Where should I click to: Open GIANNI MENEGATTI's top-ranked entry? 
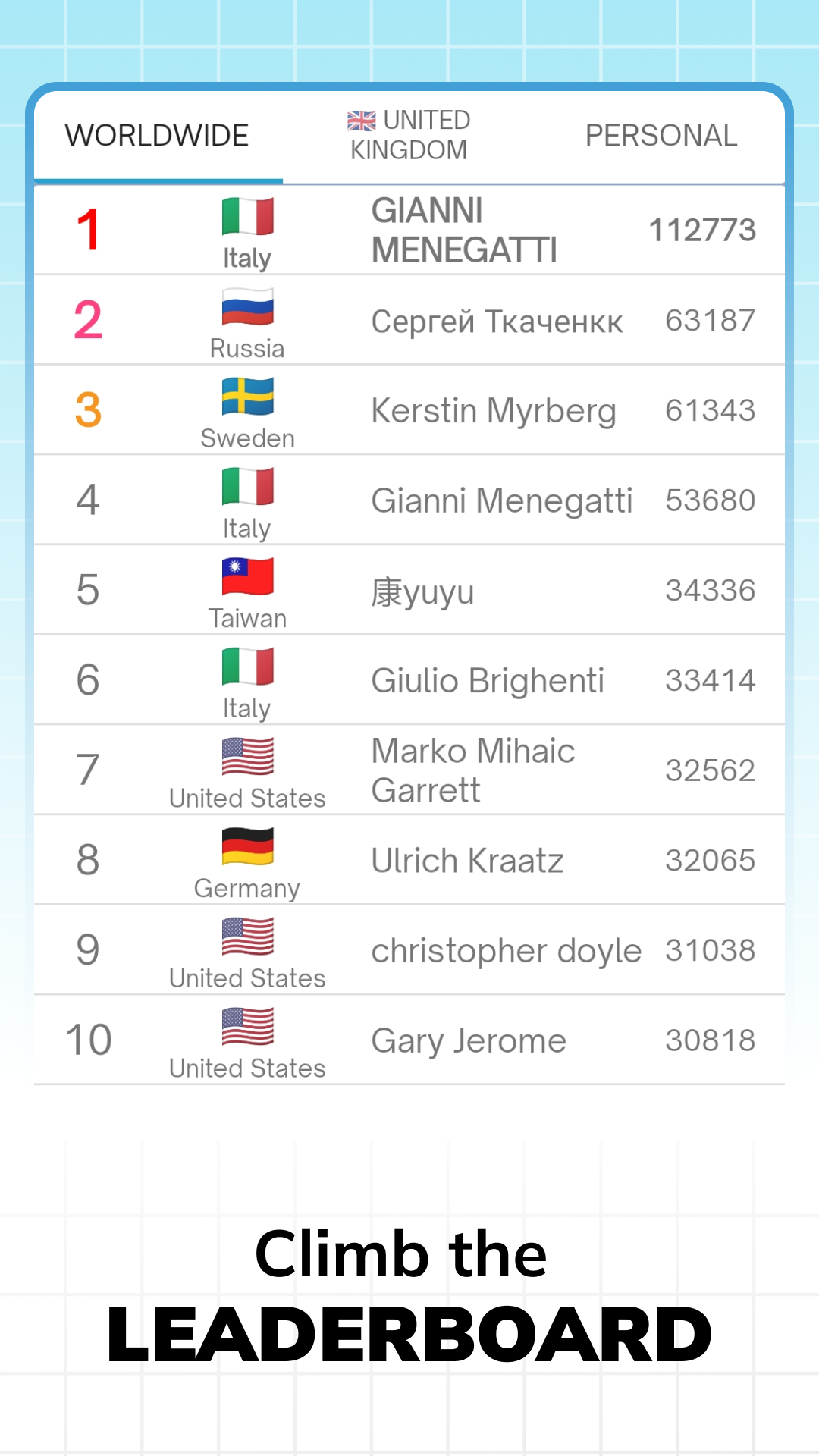464,231
